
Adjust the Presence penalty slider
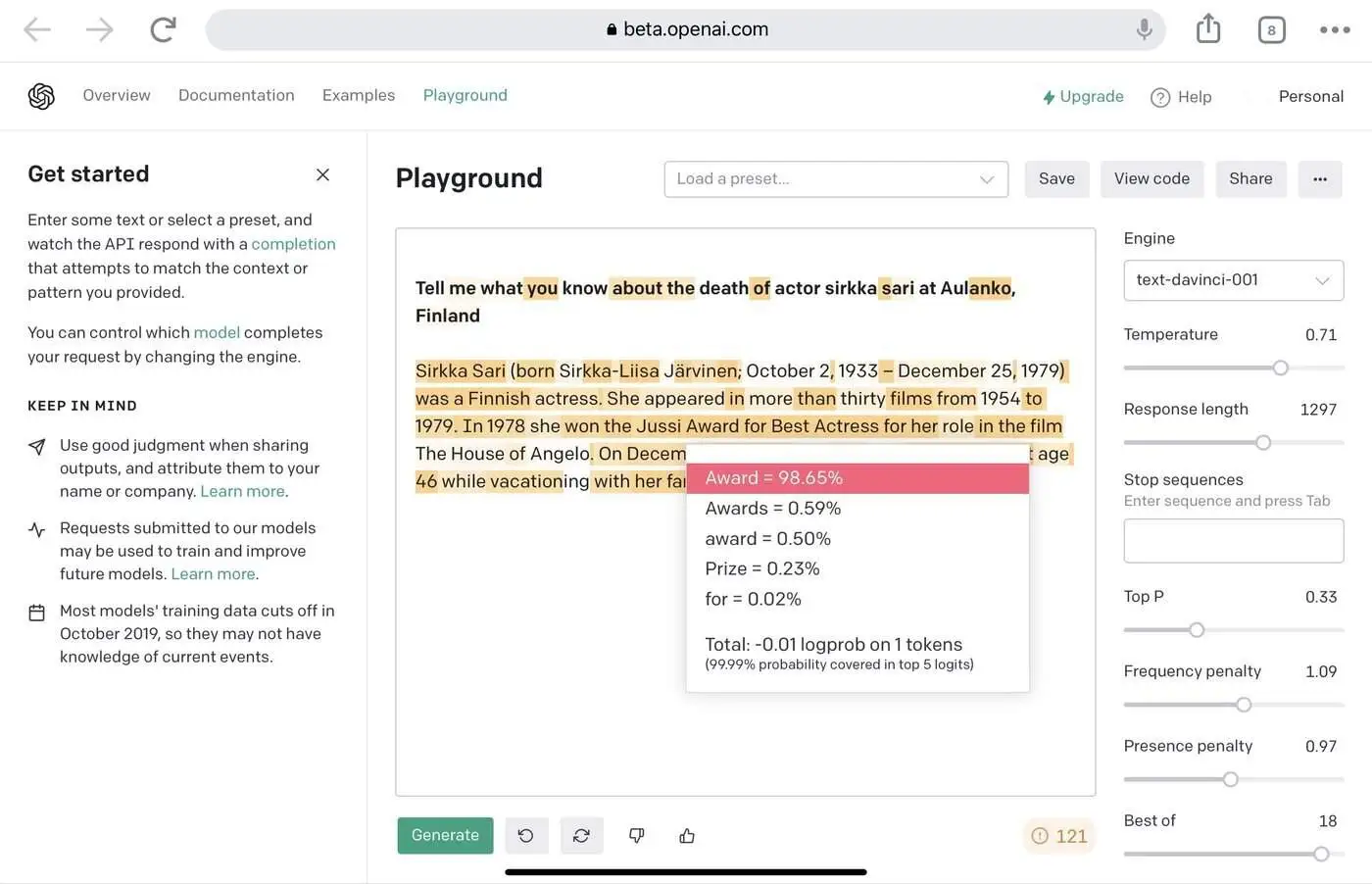[x=1230, y=778]
